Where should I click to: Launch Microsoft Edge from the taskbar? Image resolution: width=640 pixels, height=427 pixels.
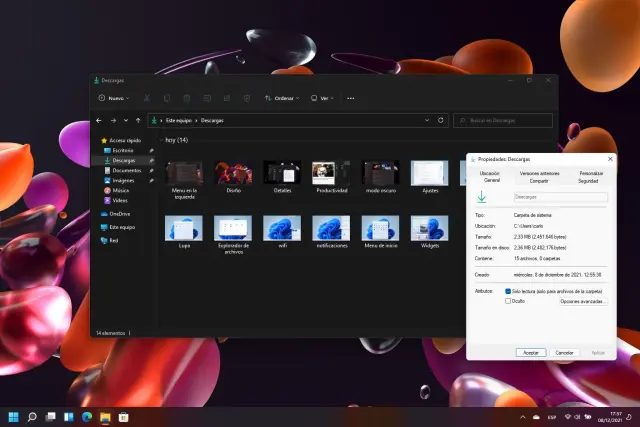coord(86,416)
